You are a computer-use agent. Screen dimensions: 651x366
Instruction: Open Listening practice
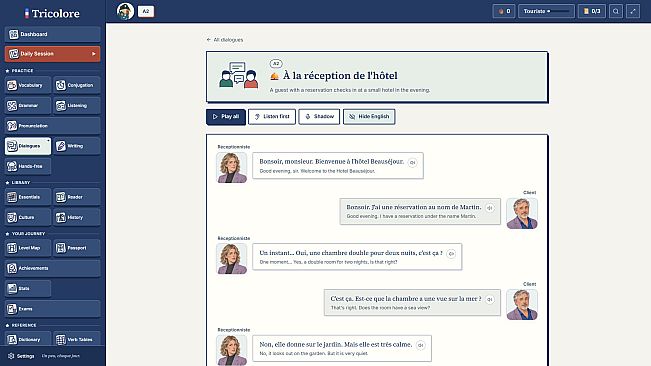click(x=77, y=105)
